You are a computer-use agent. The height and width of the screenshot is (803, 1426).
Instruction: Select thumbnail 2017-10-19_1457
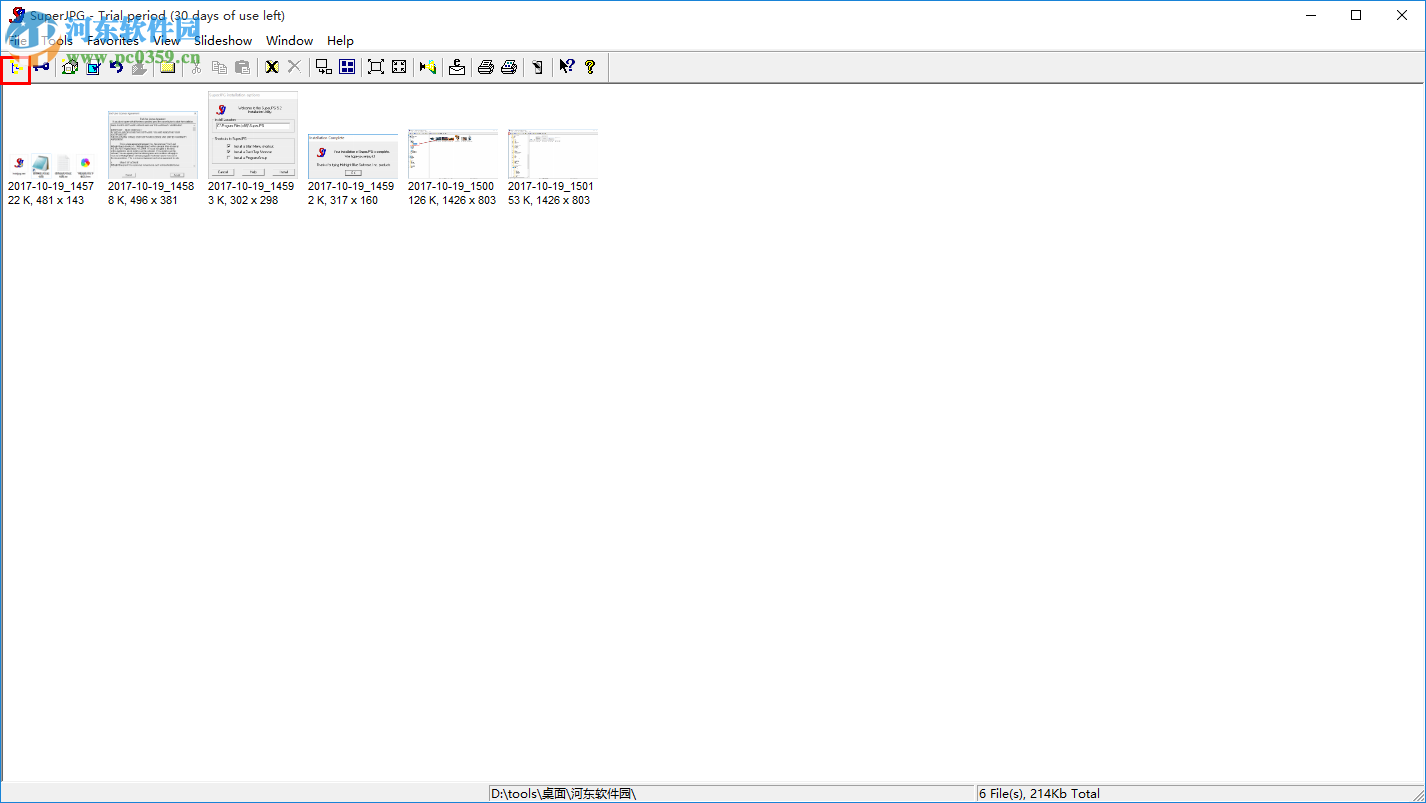click(52, 164)
